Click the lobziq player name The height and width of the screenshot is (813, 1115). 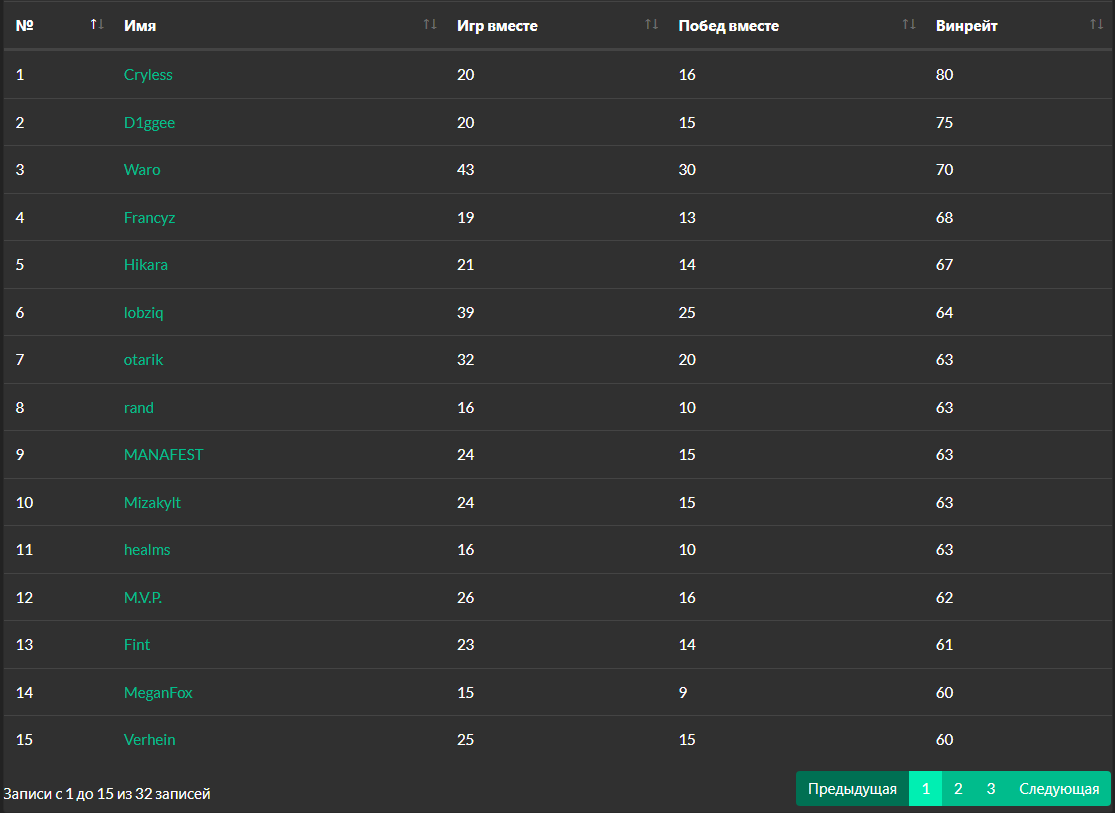pyautogui.click(x=143, y=313)
